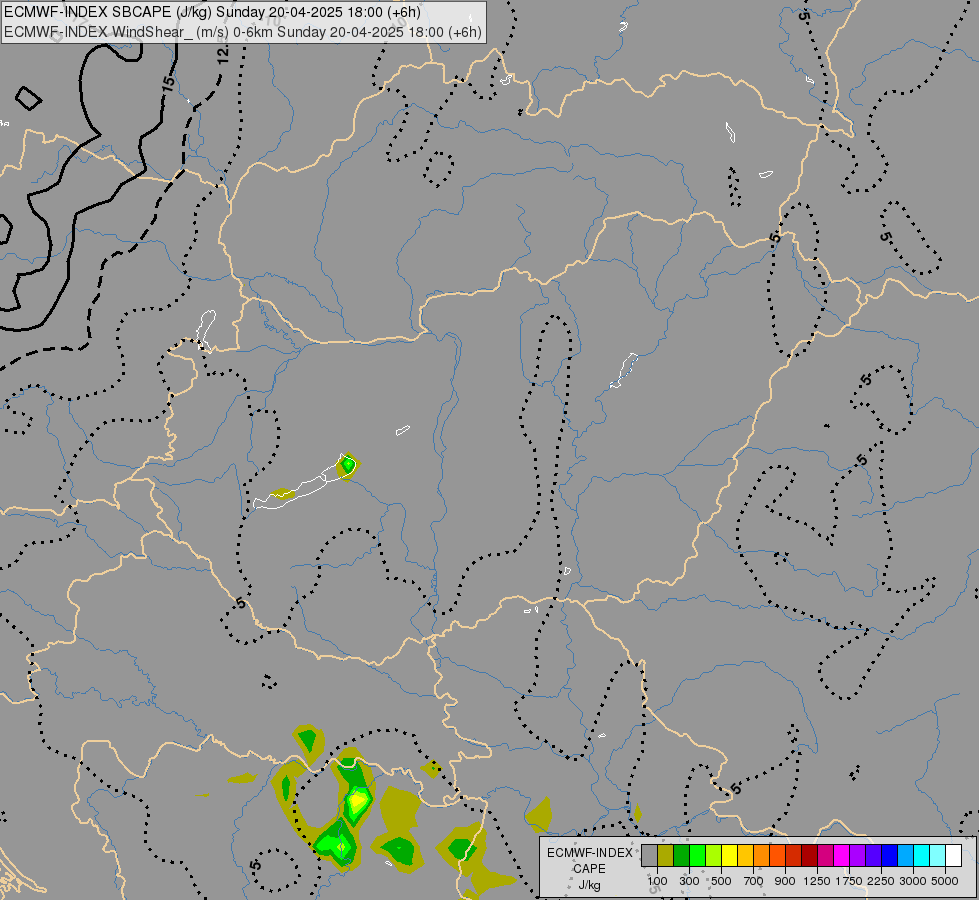Click the '1750' legend value
The width and height of the screenshot is (979, 900).
click(849, 881)
